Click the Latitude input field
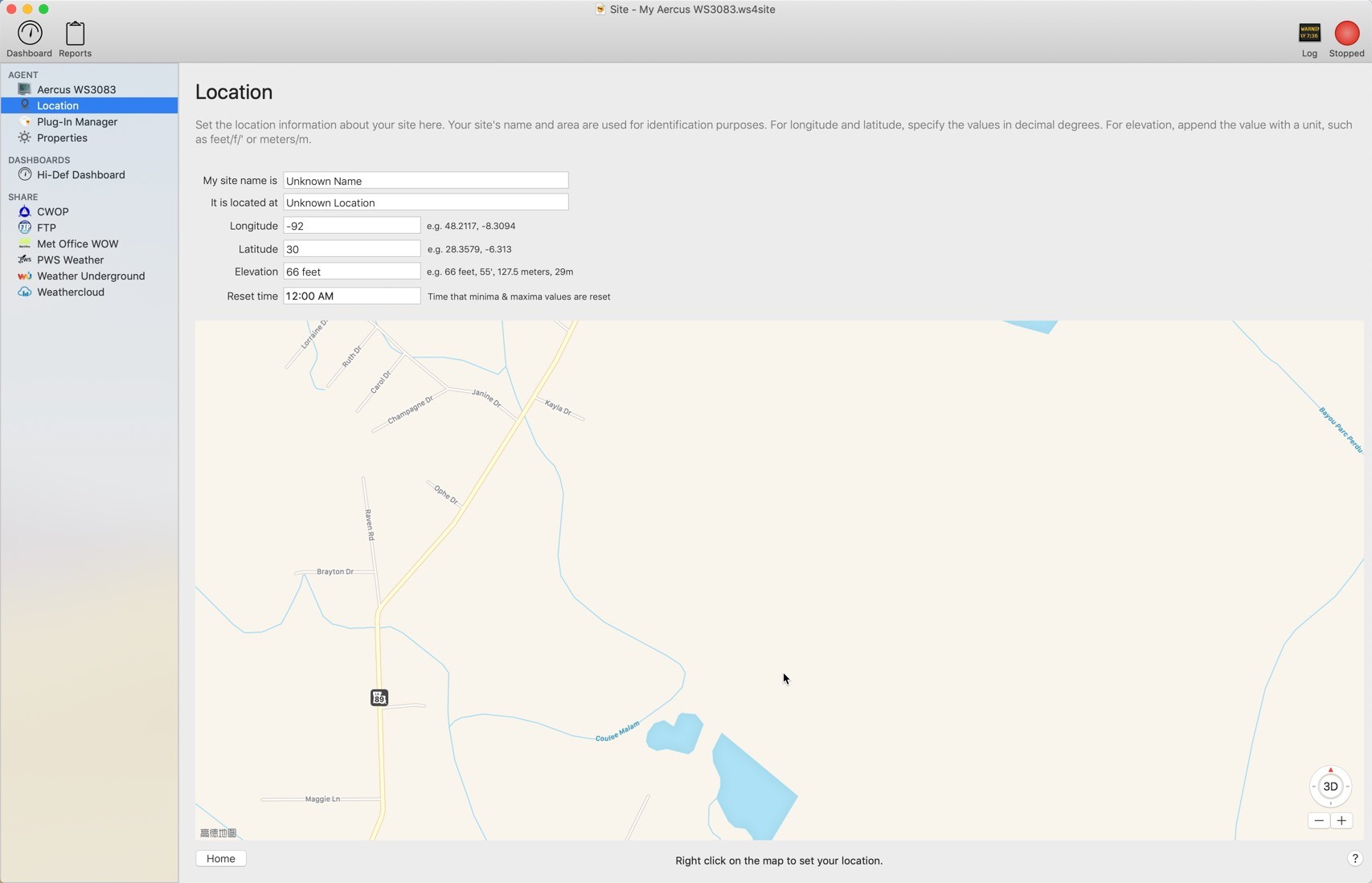This screenshot has height=883, width=1372. pyautogui.click(x=352, y=249)
